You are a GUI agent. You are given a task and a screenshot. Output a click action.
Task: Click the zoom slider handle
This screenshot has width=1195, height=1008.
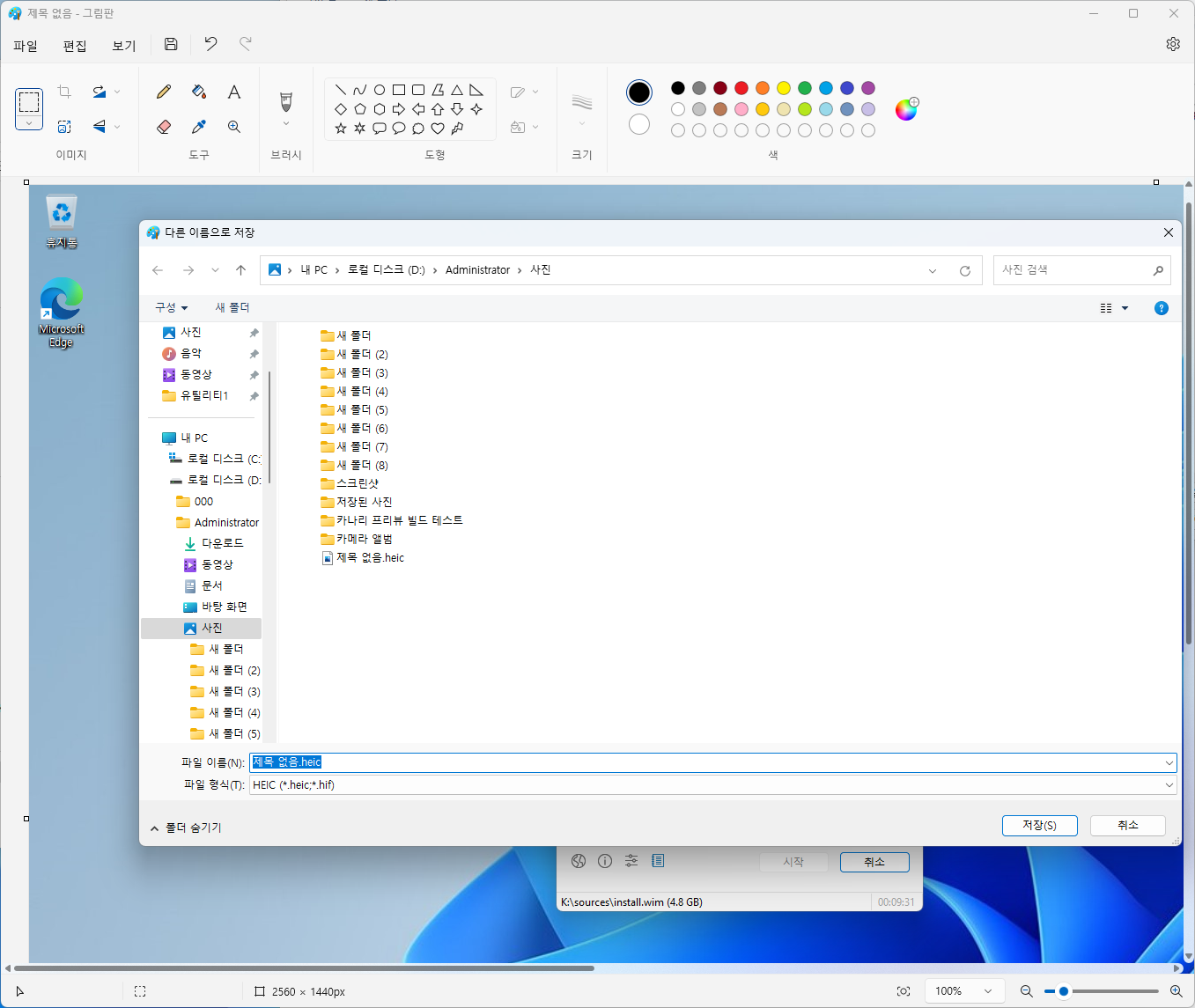point(1064,991)
